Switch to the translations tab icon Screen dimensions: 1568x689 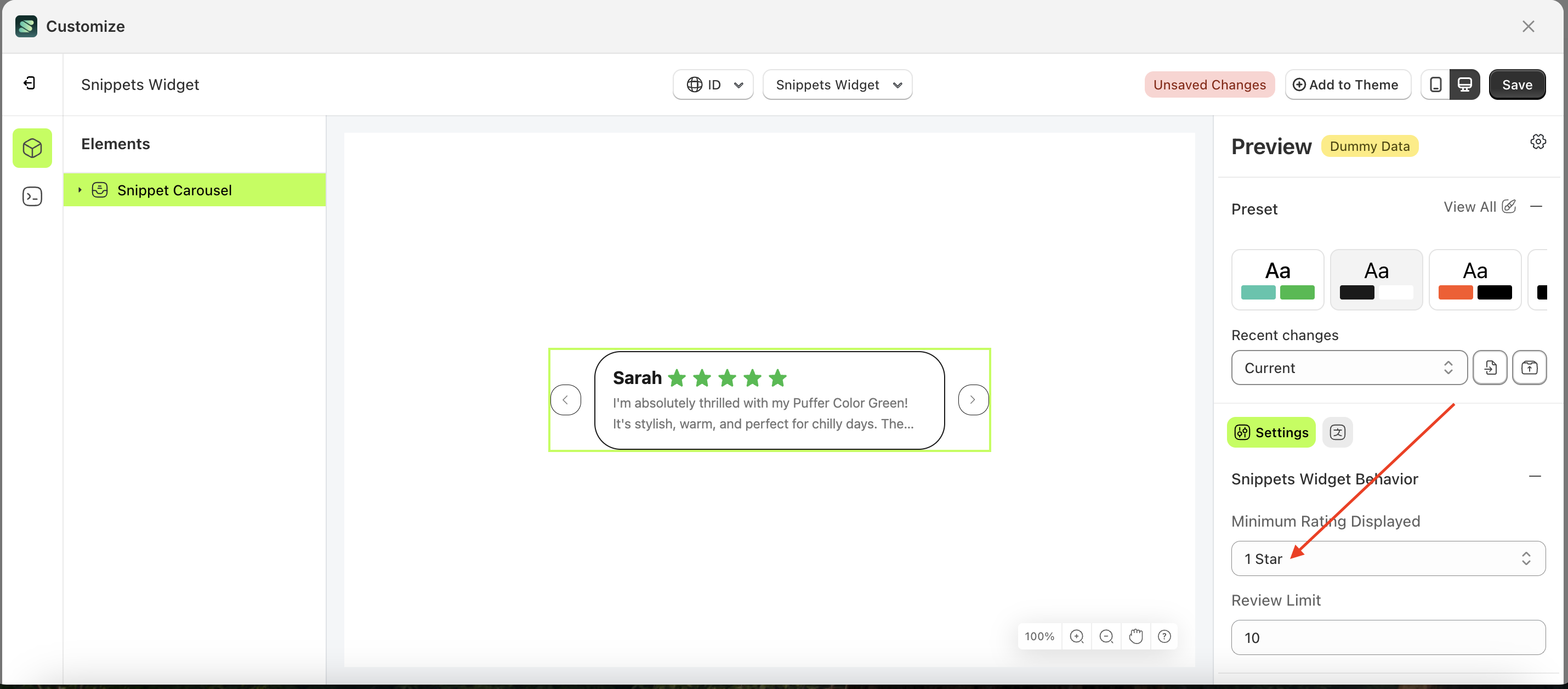[x=1337, y=432]
